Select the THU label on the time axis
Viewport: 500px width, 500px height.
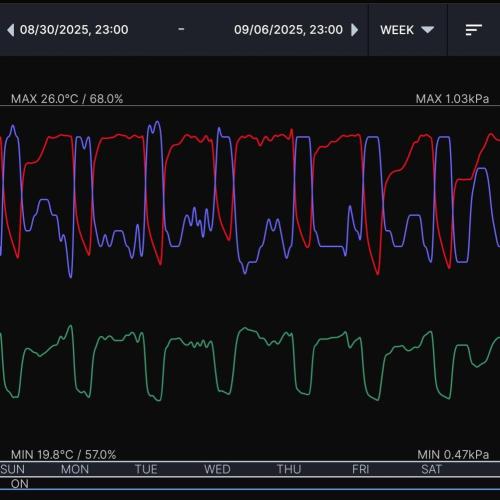point(289,469)
